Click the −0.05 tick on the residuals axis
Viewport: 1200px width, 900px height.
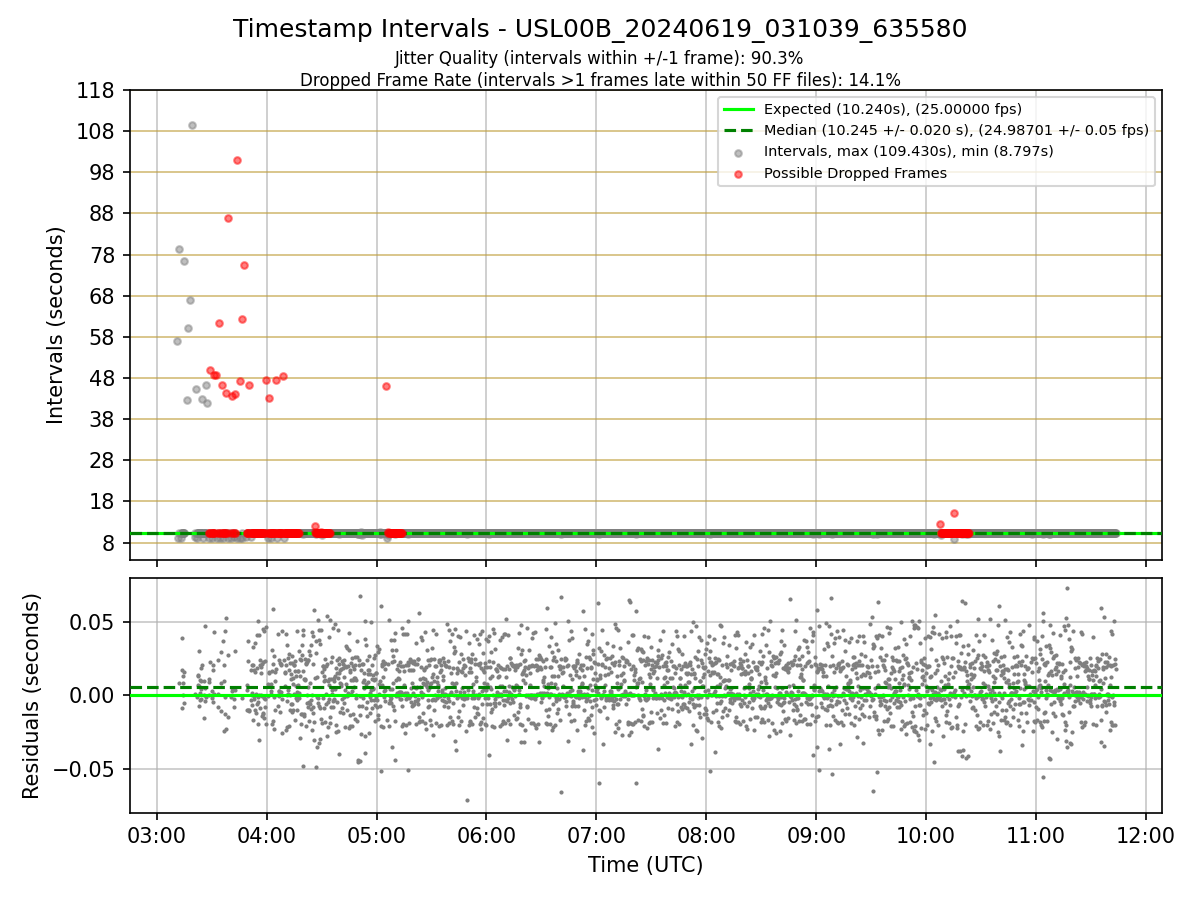click(x=87, y=769)
